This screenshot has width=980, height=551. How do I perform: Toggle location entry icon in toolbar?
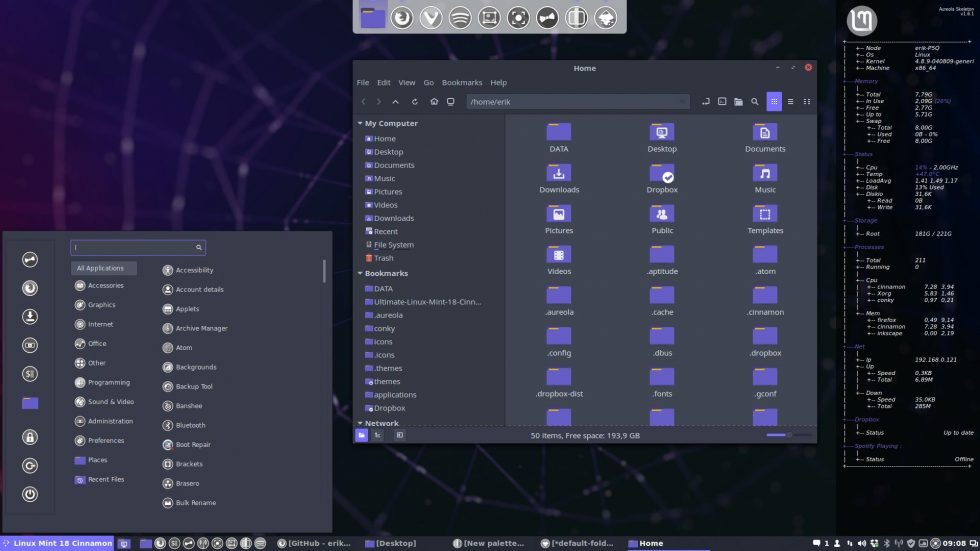point(706,101)
